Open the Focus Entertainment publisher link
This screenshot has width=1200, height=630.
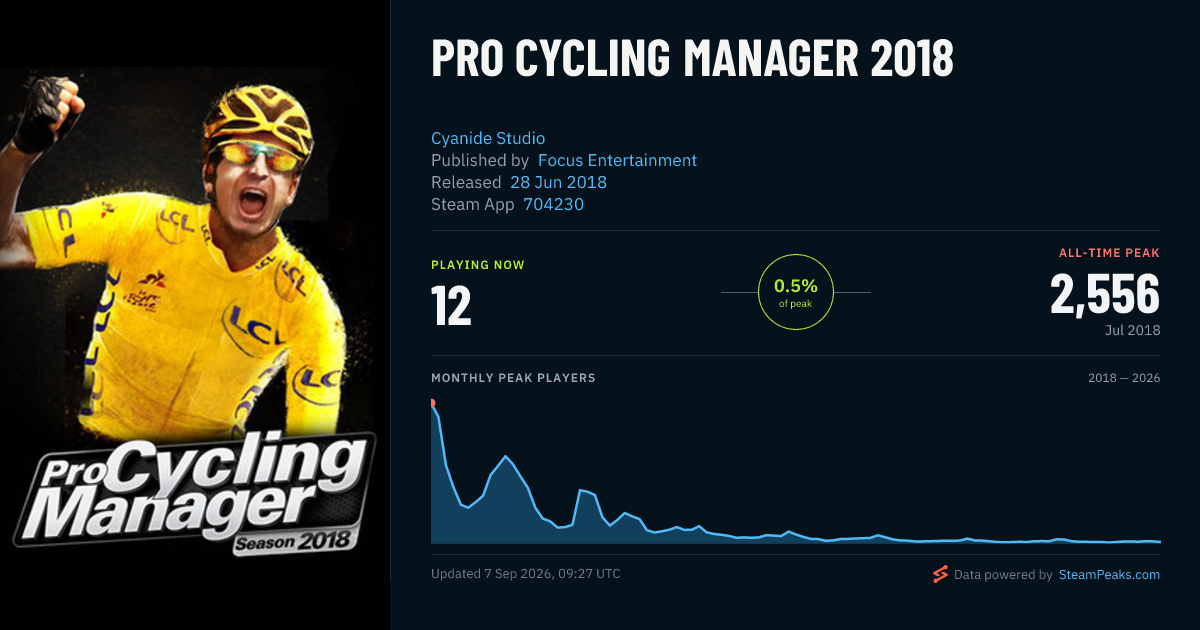[x=617, y=160]
